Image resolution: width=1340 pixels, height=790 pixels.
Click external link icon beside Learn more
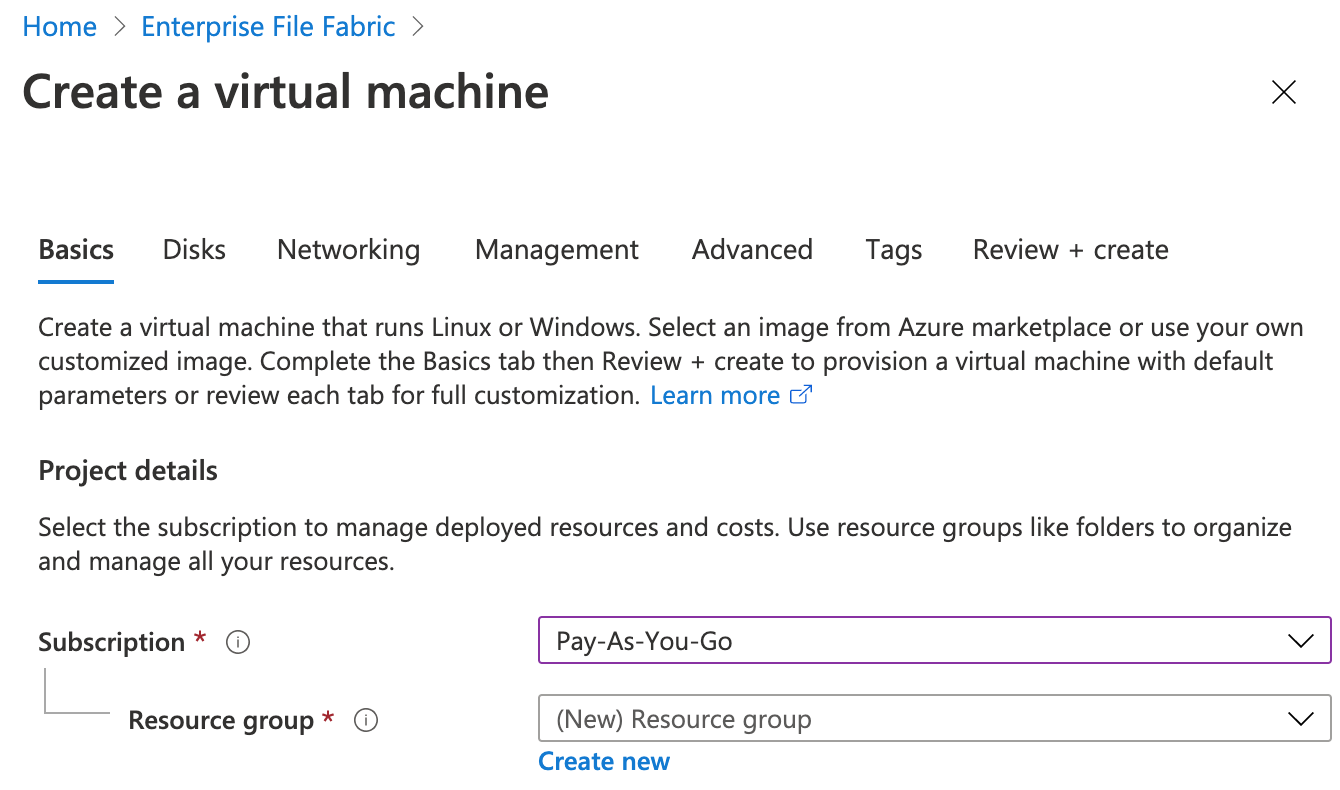pyautogui.click(x=801, y=395)
